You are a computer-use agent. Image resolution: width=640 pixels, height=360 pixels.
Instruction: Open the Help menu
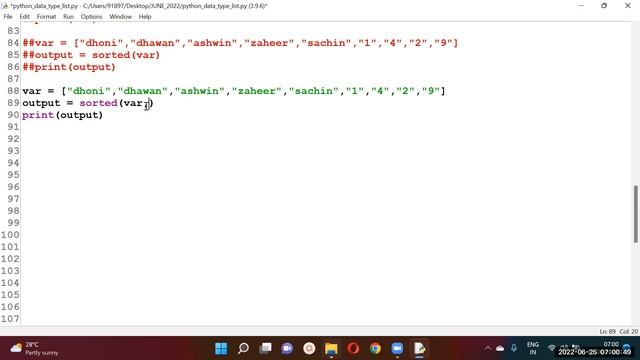coord(145,17)
